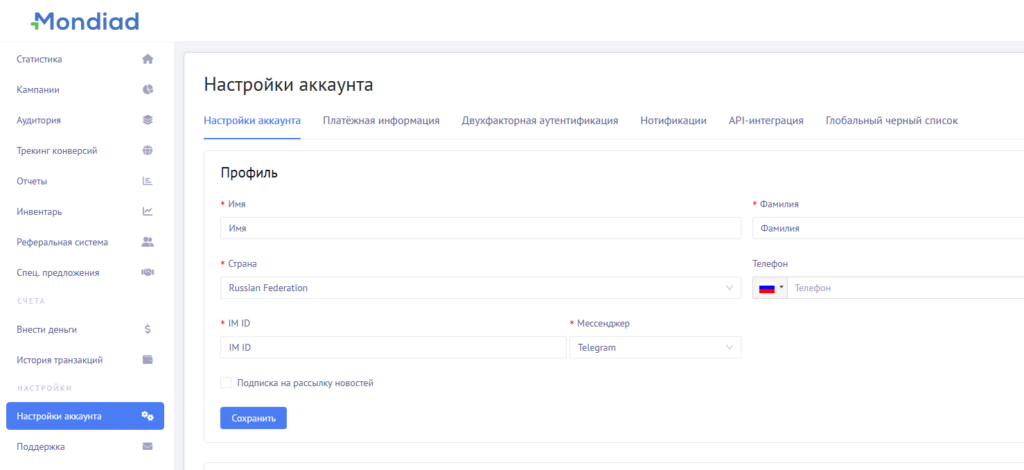
Task: Open Реферальная система in sidebar
Action: tap(85, 242)
